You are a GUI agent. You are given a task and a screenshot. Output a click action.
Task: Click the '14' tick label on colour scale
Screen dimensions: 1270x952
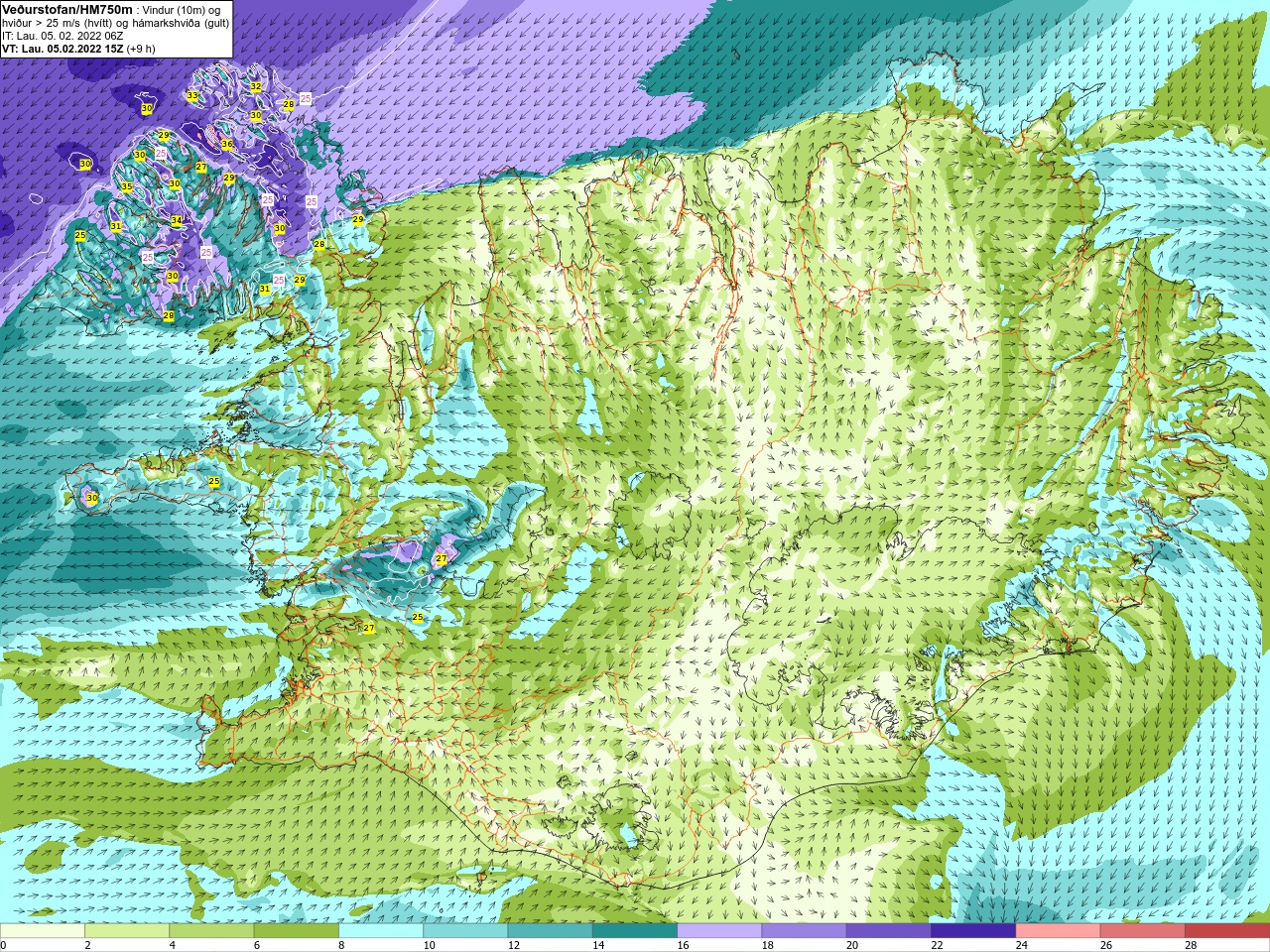[598, 945]
